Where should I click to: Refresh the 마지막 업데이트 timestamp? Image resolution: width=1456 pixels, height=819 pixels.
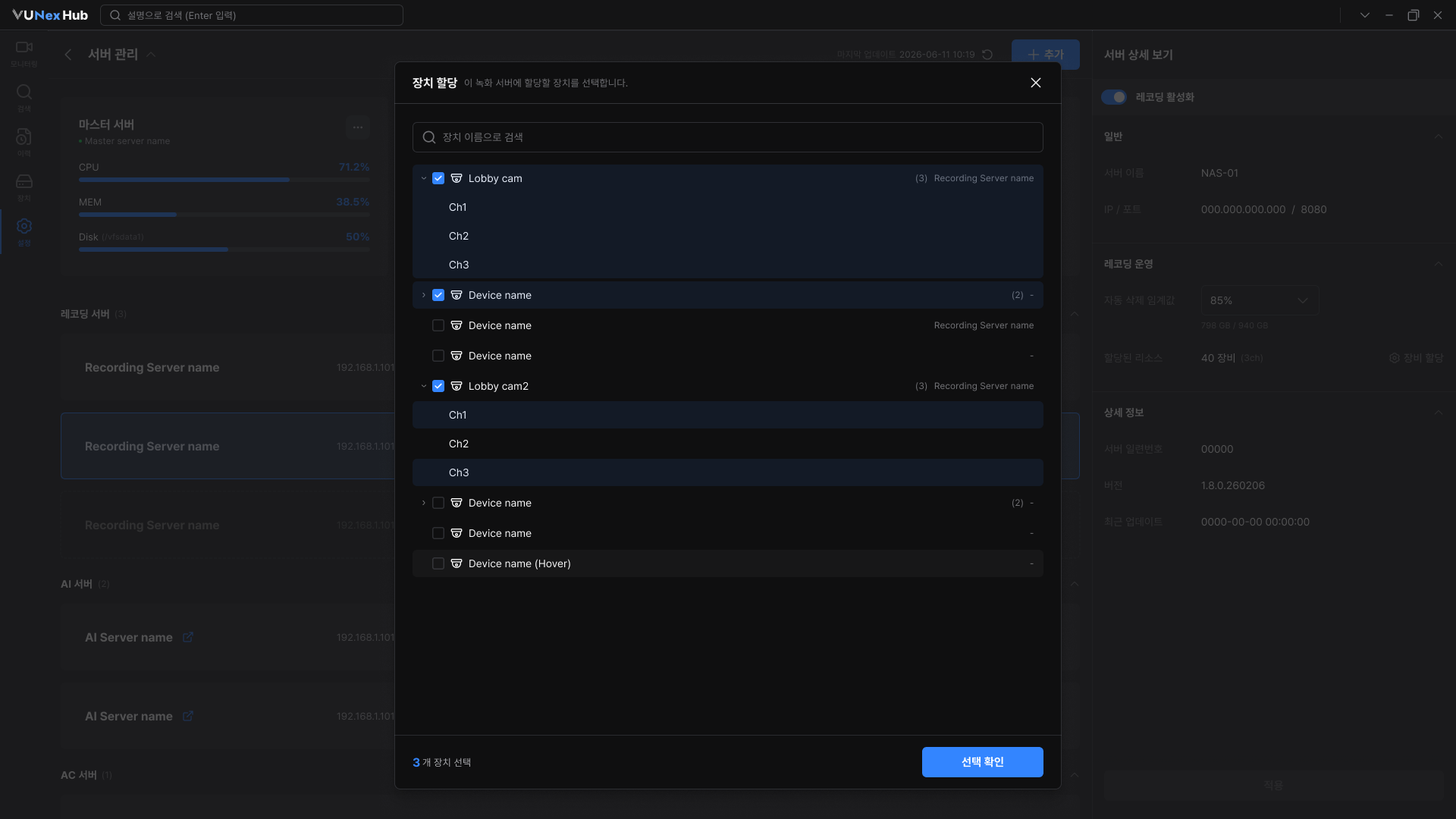point(987,55)
